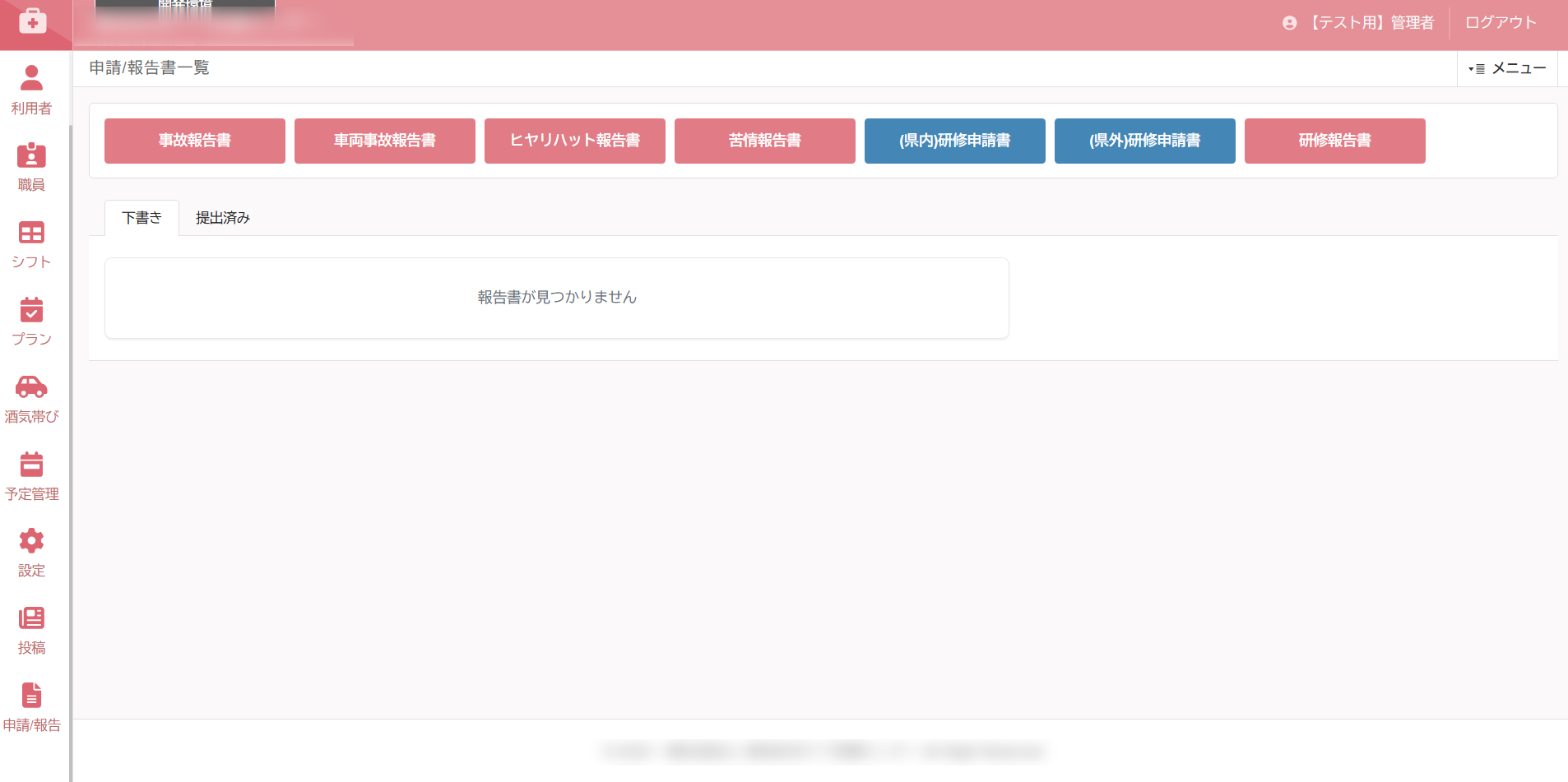Click the ログアウト link
This screenshot has width=1568, height=782.
click(1501, 23)
